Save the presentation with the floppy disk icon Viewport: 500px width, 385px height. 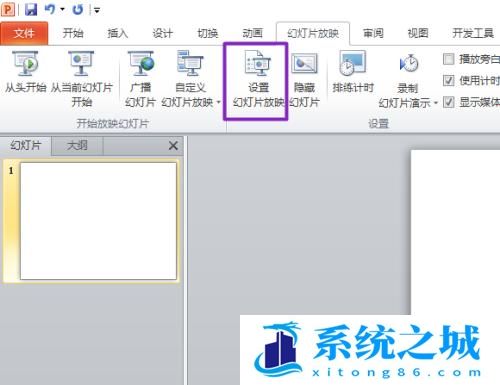click(31, 9)
